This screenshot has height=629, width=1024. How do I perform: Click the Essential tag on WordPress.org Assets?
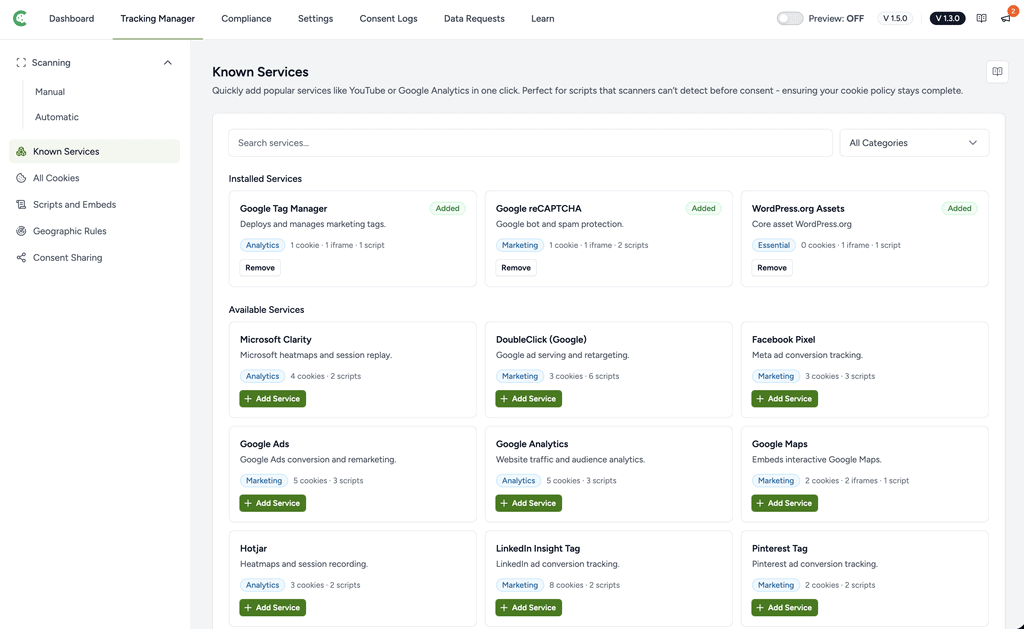point(774,245)
